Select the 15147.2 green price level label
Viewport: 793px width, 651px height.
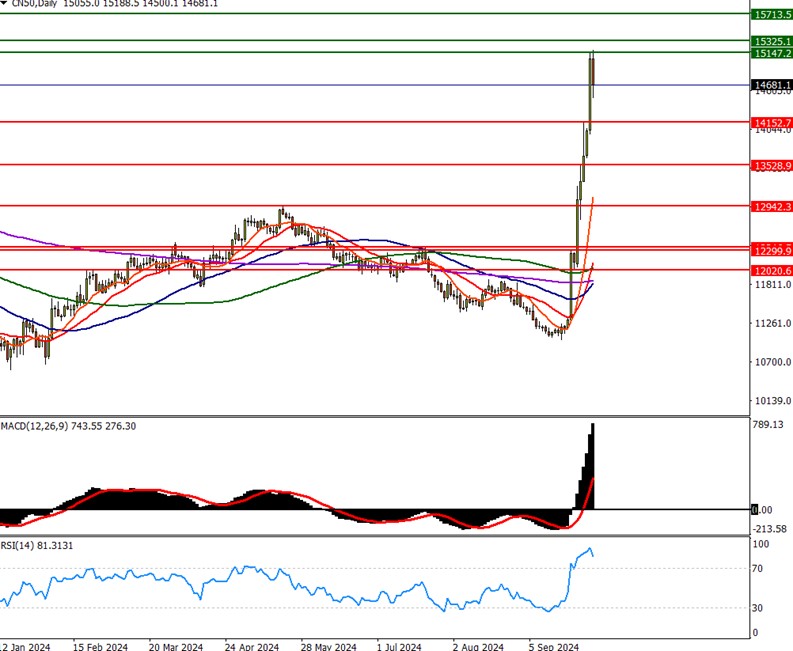coord(770,53)
